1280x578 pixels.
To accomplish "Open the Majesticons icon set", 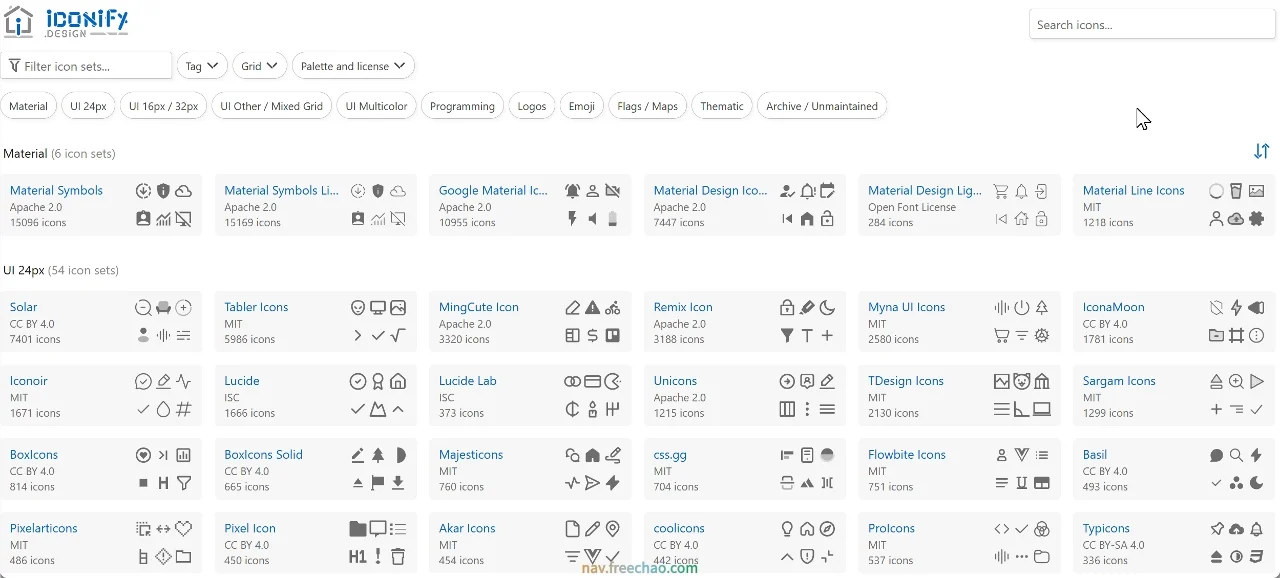I will coord(471,454).
